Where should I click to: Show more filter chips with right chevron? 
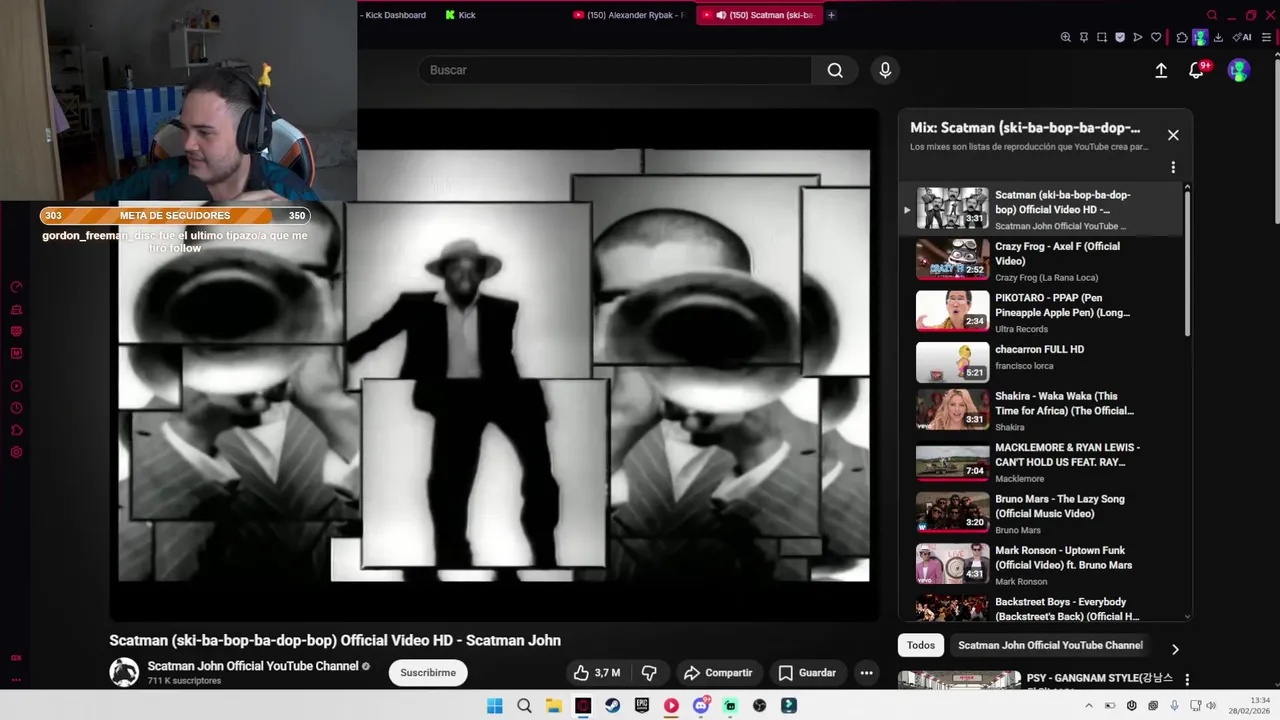pos(1175,649)
